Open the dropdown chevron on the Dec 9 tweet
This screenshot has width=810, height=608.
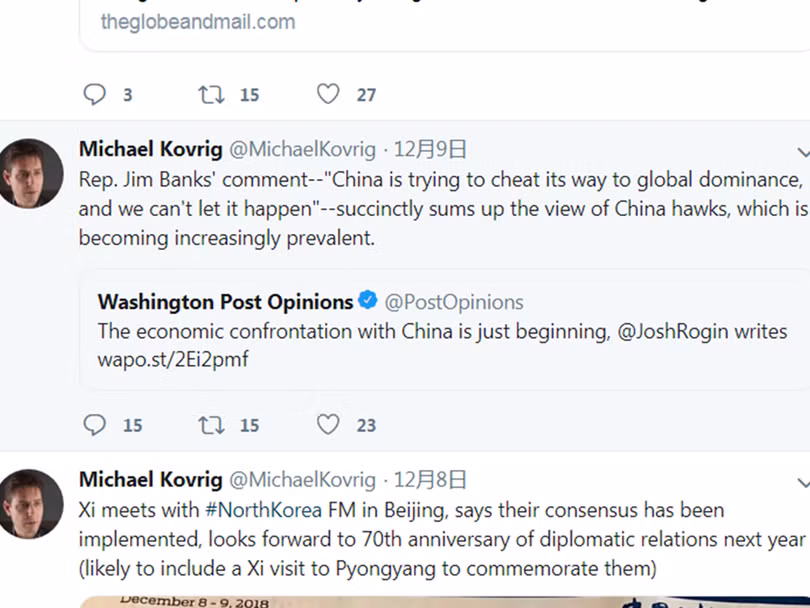click(x=803, y=152)
